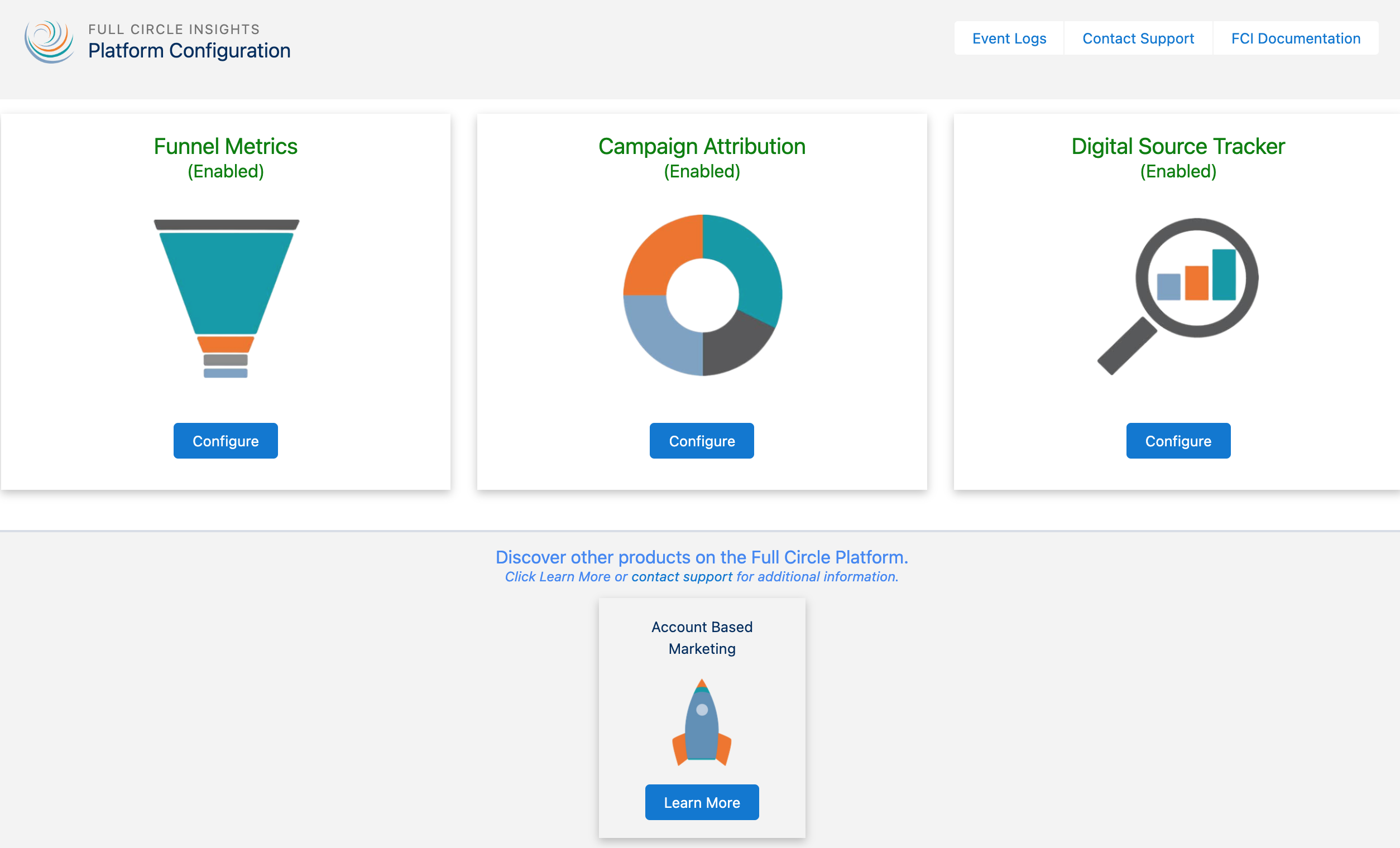
Task: Click the Full Circle Insights swirl logo
Action: [49, 41]
